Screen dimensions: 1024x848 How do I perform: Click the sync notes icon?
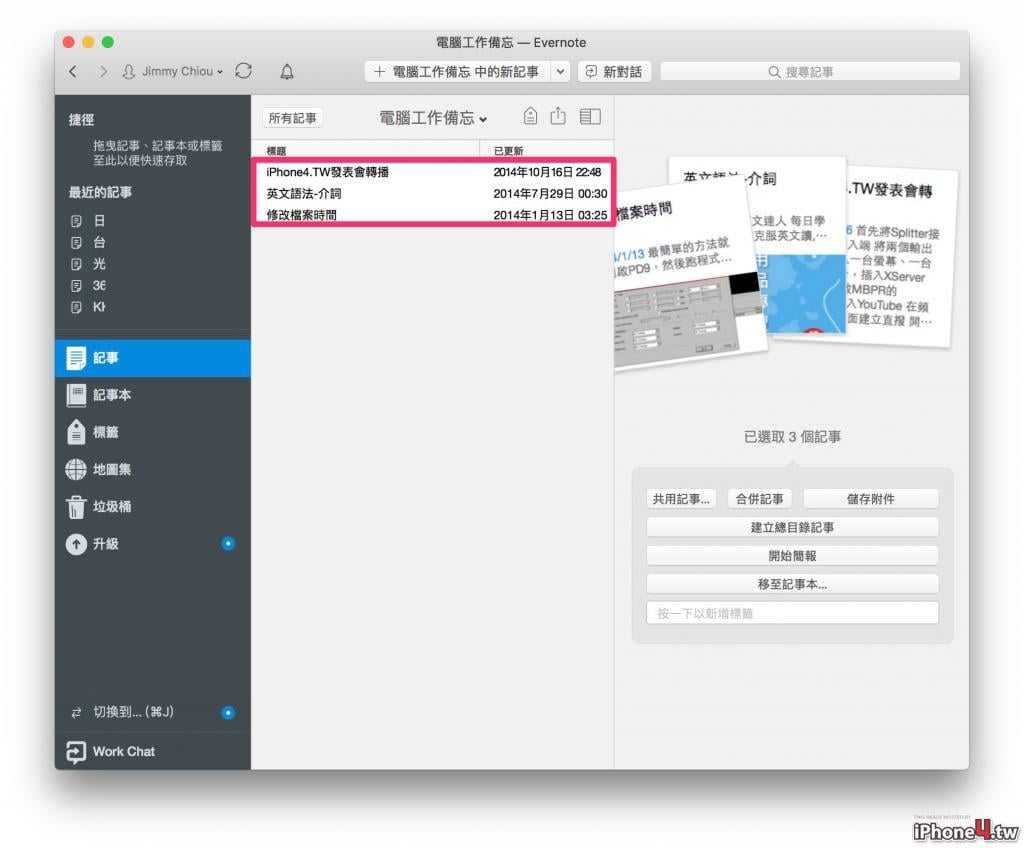click(244, 71)
